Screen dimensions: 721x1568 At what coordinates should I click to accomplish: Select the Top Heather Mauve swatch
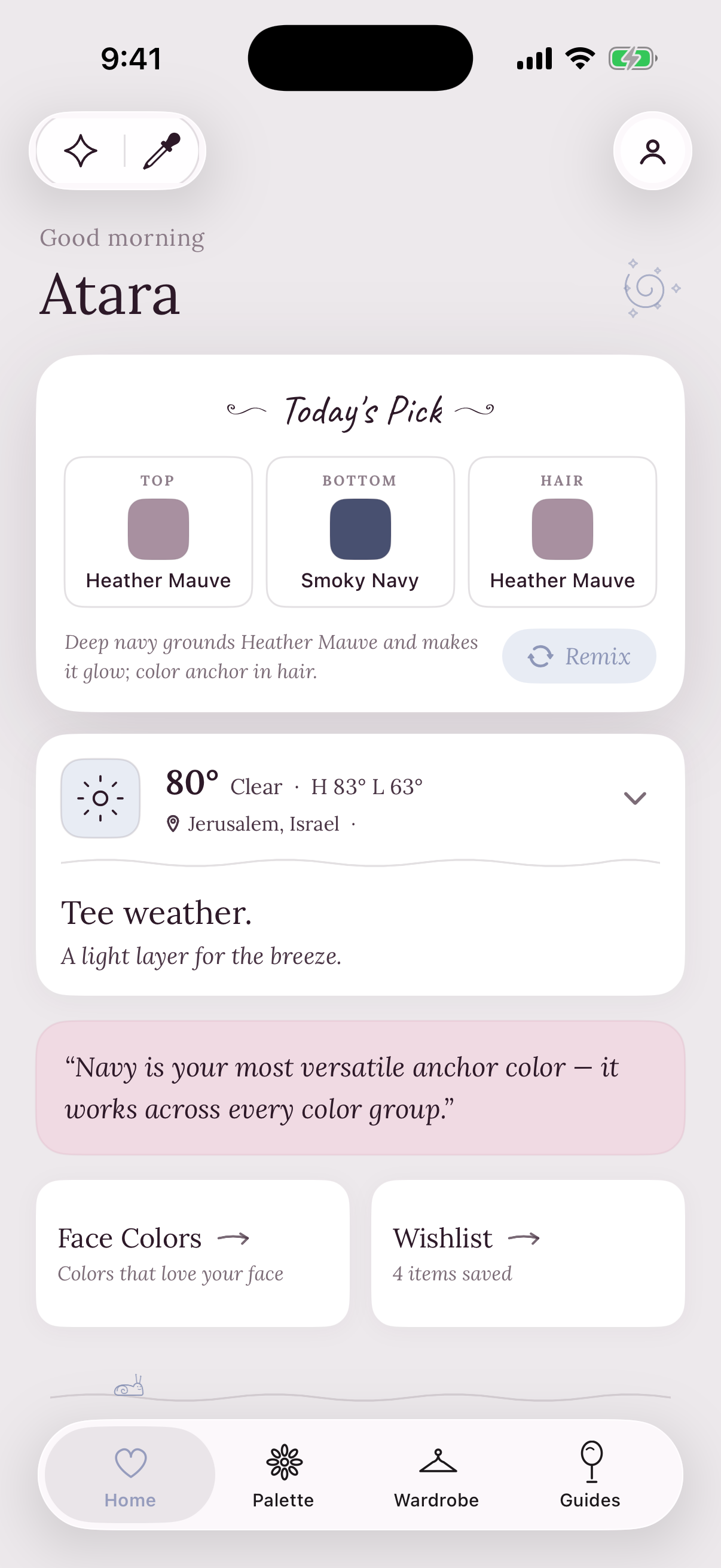tap(158, 532)
